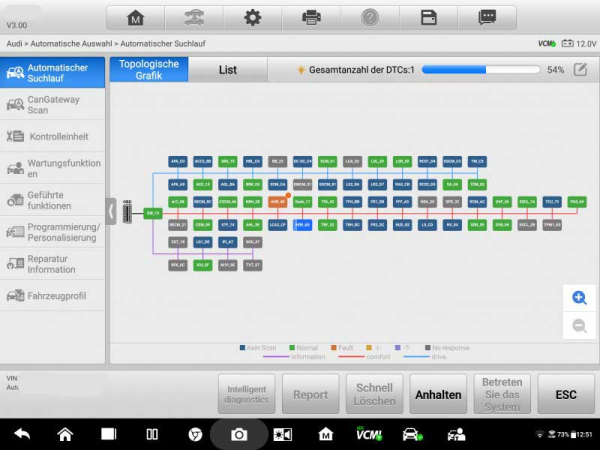
Task: Tap the camera screenshot icon in taskbar
Action: point(239,434)
